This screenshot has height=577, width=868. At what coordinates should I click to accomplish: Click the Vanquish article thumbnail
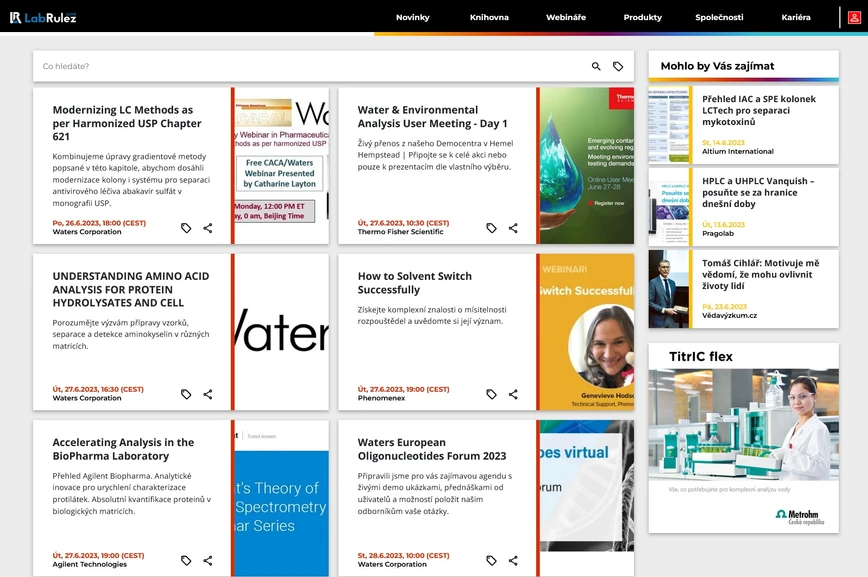(x=669, y=207)
